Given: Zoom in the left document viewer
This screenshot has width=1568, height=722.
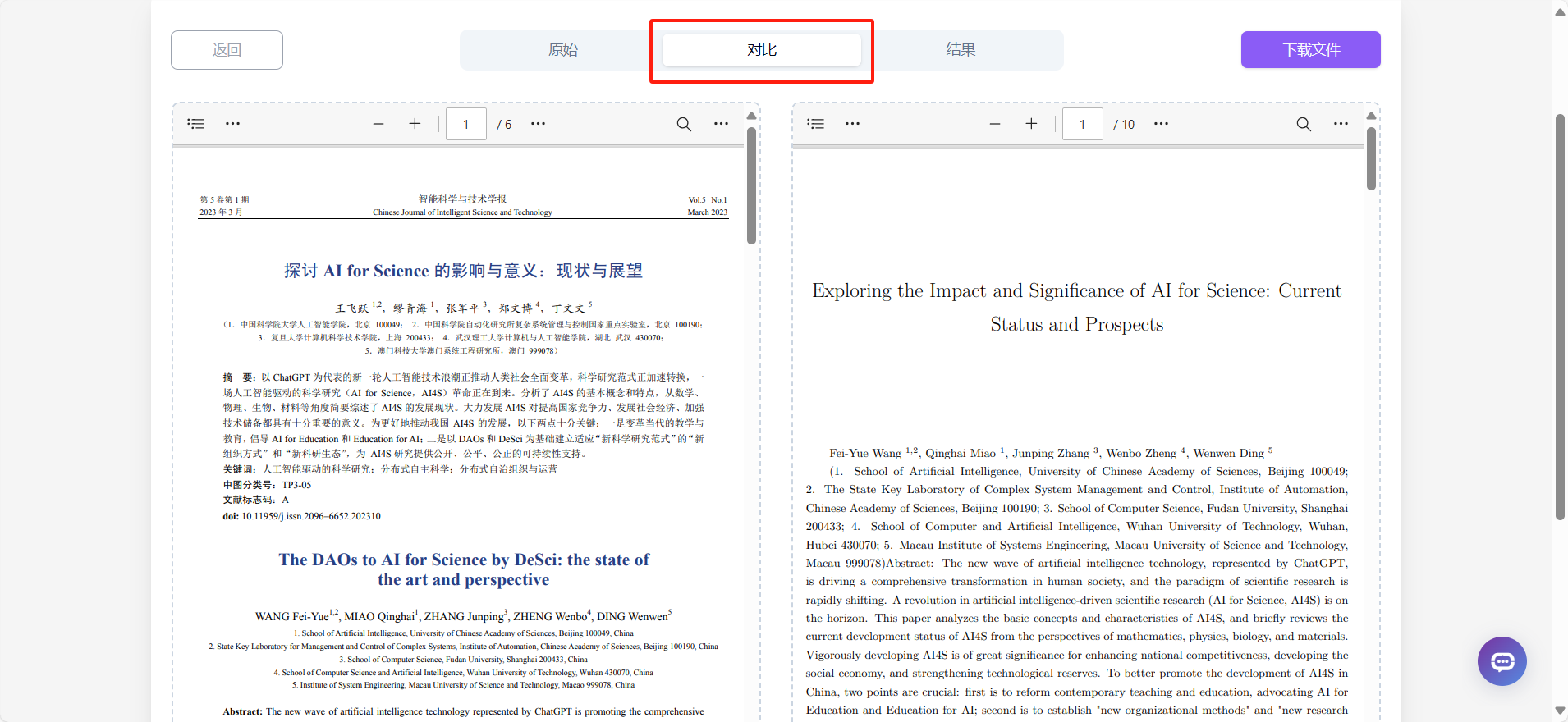Looking at the screenshot, I should tap(415, 124).
